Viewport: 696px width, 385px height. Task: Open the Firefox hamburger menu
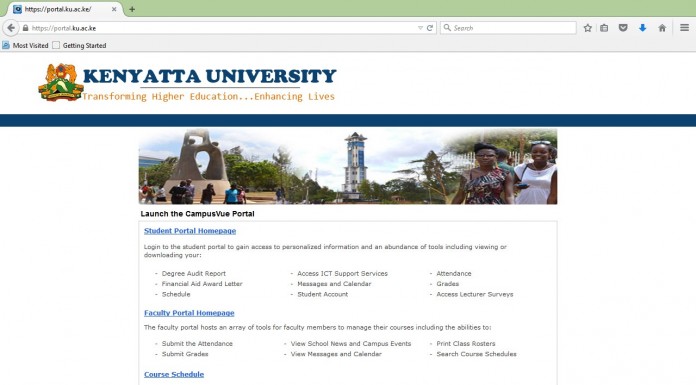pyautogui.click(x=684, y=28)
